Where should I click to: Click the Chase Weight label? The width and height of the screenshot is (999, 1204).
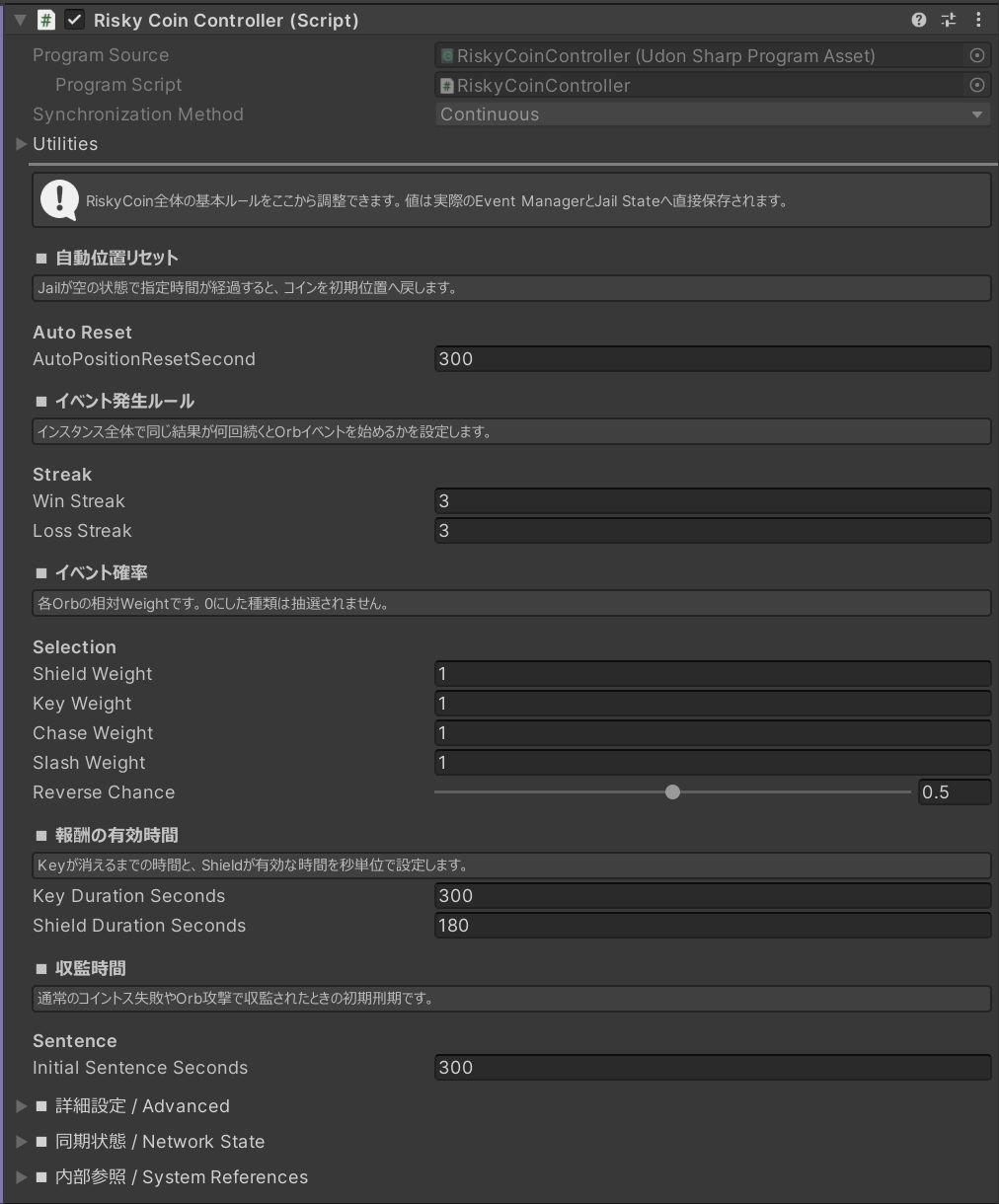93,733
